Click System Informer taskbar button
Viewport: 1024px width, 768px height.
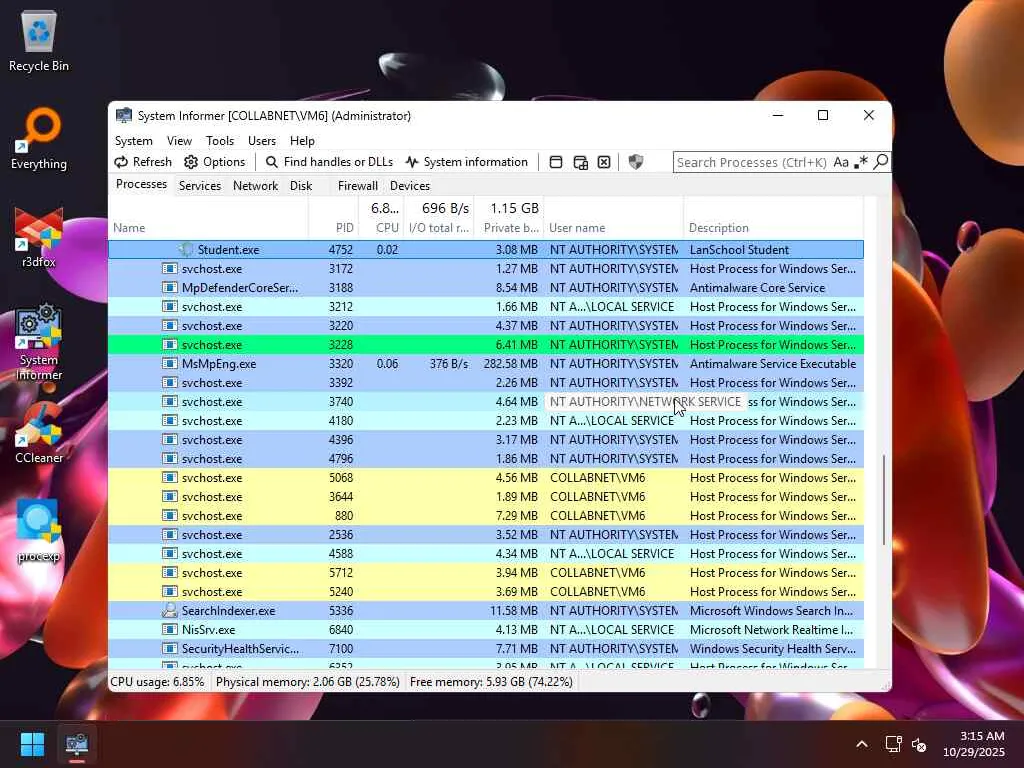click(x=76, y=744)
